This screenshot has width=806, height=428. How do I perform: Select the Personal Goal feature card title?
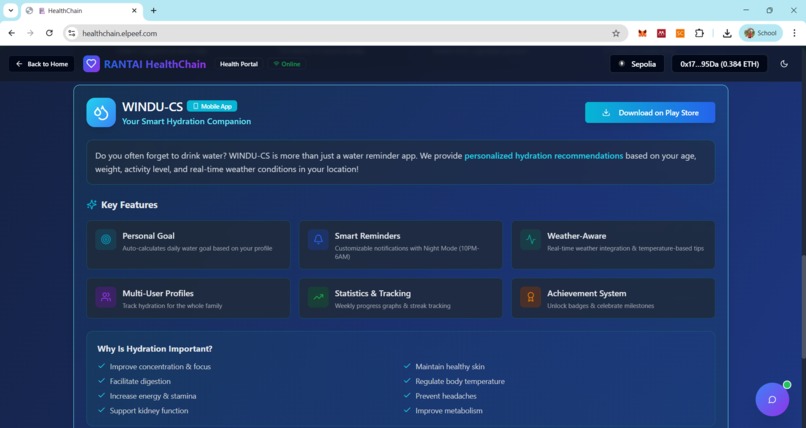point(148,236)
